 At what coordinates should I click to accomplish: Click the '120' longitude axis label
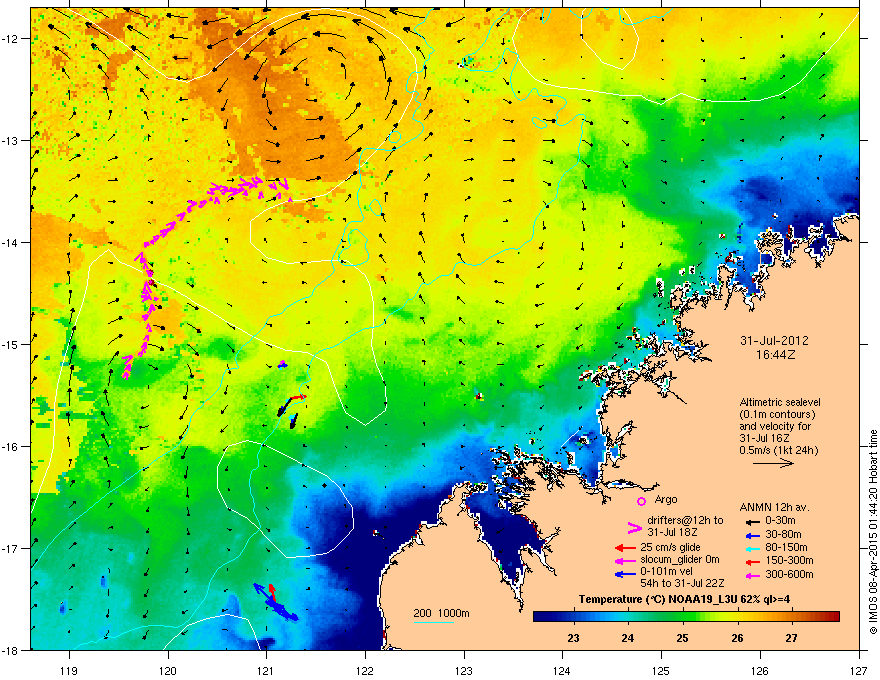168,671
